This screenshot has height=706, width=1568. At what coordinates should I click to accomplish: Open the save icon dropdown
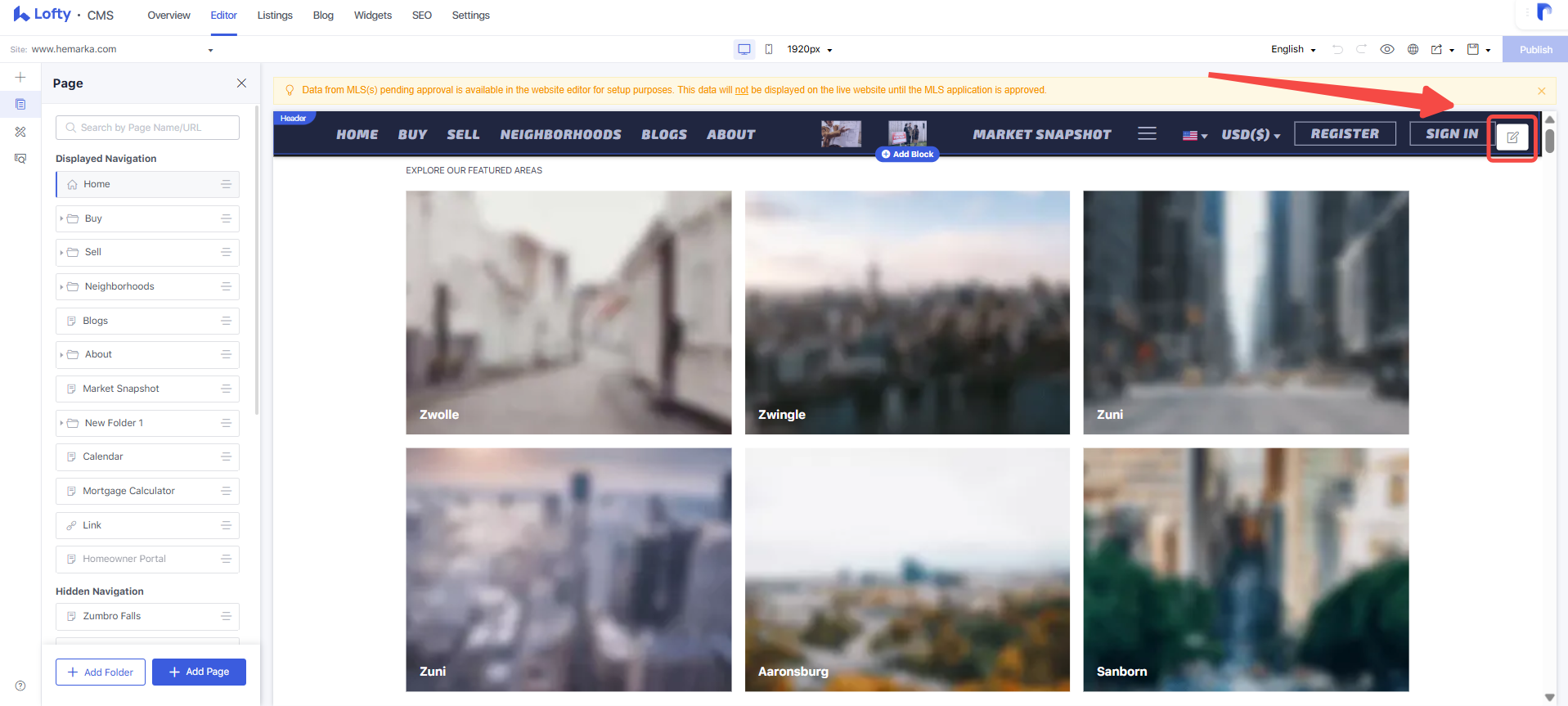[1479, 49]
